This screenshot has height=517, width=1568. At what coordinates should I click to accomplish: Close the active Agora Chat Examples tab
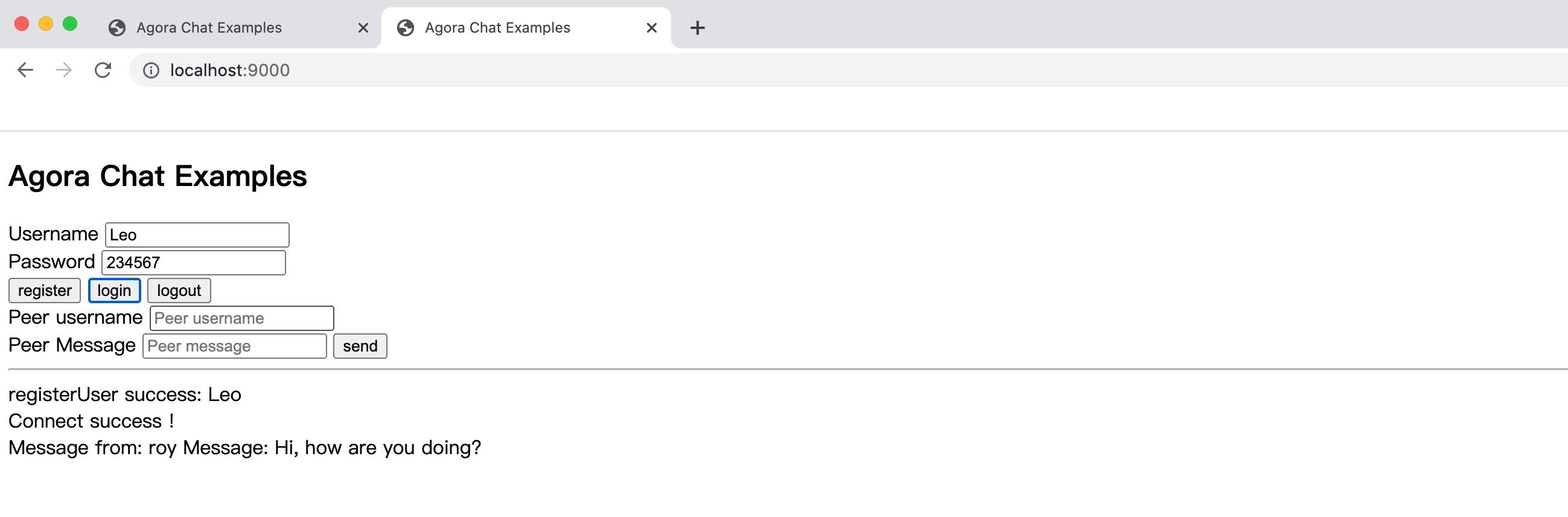[651, 27]
